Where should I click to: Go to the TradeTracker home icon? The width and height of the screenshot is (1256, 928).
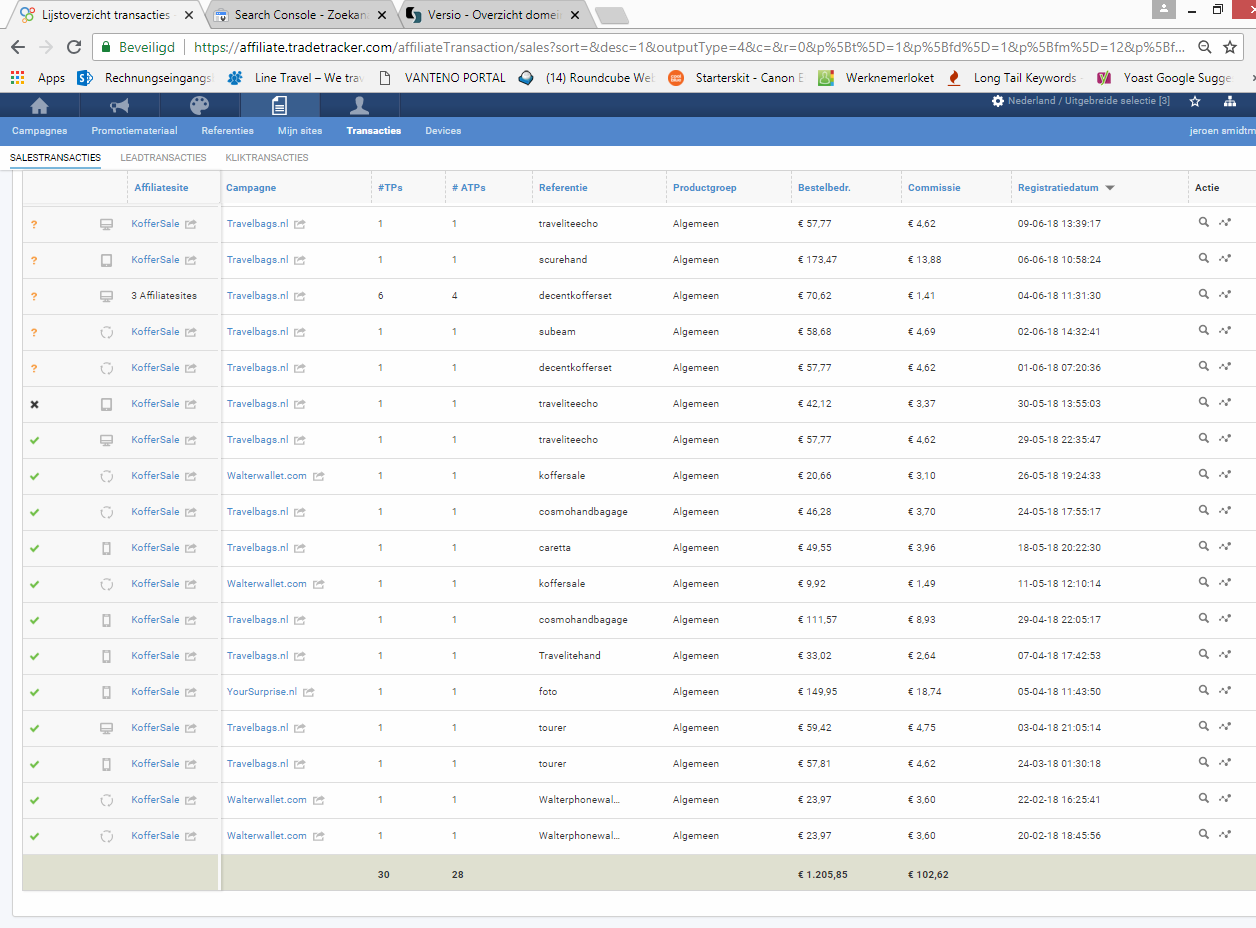click(x=40, y=105)
